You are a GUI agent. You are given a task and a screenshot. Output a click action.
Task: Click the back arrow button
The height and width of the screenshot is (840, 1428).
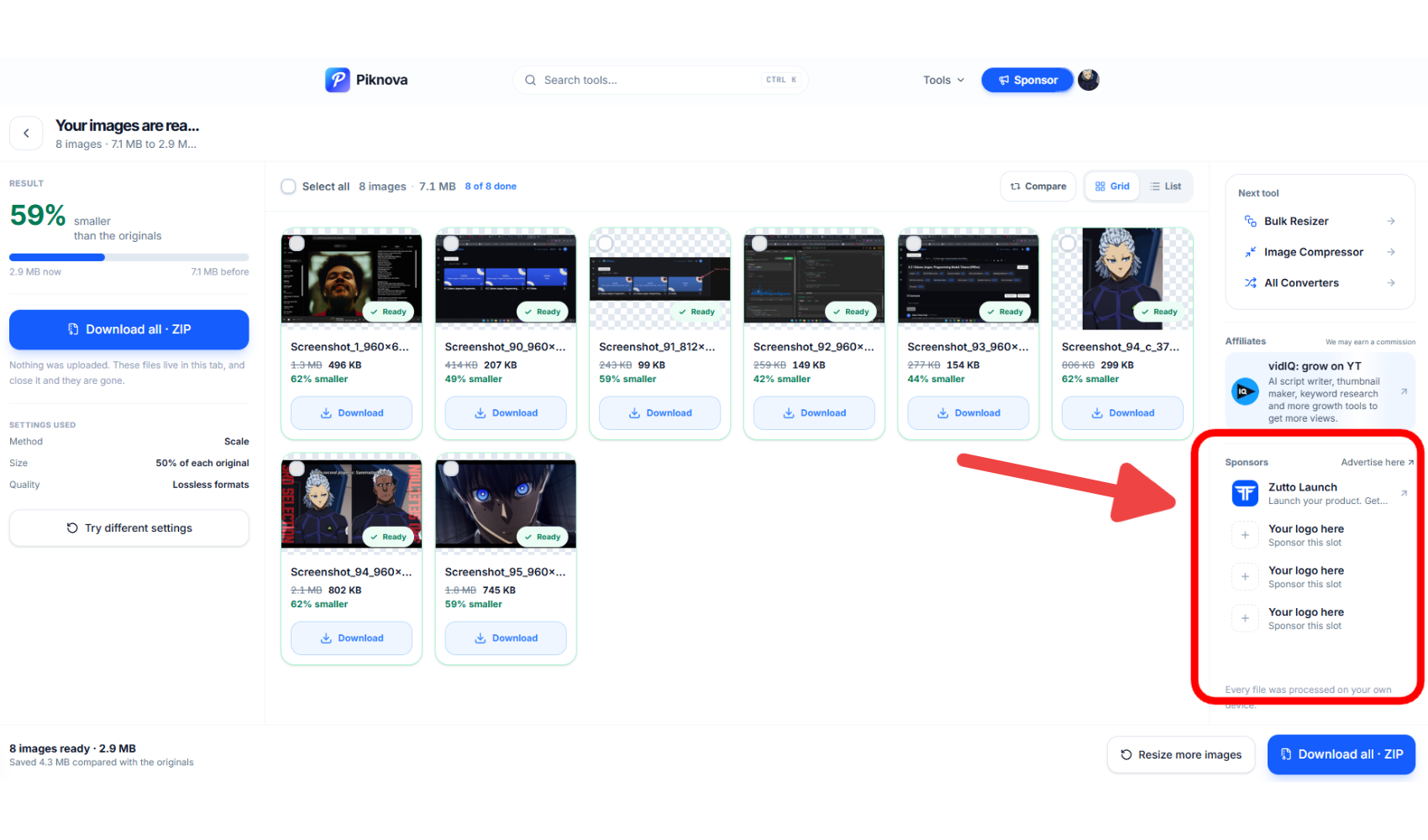tap(26, 133)
